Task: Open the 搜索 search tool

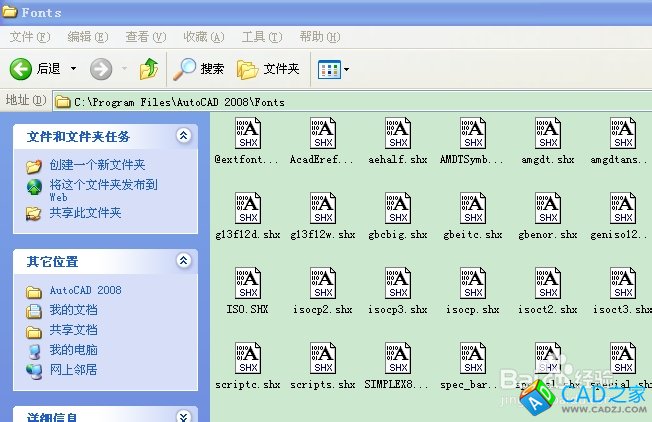Action: coord(199,69)
